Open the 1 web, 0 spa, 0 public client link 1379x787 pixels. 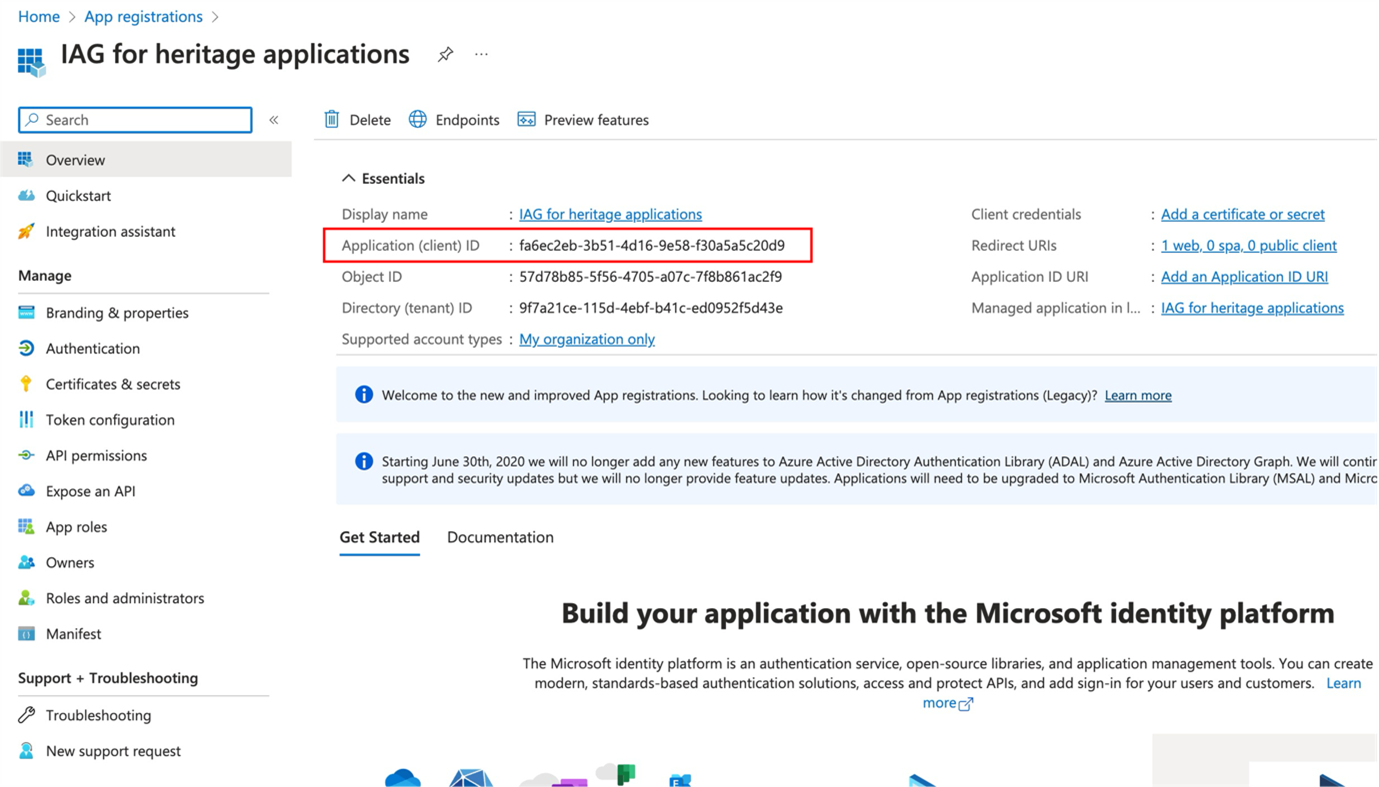pyautogui.click(x=1249, y=245)
